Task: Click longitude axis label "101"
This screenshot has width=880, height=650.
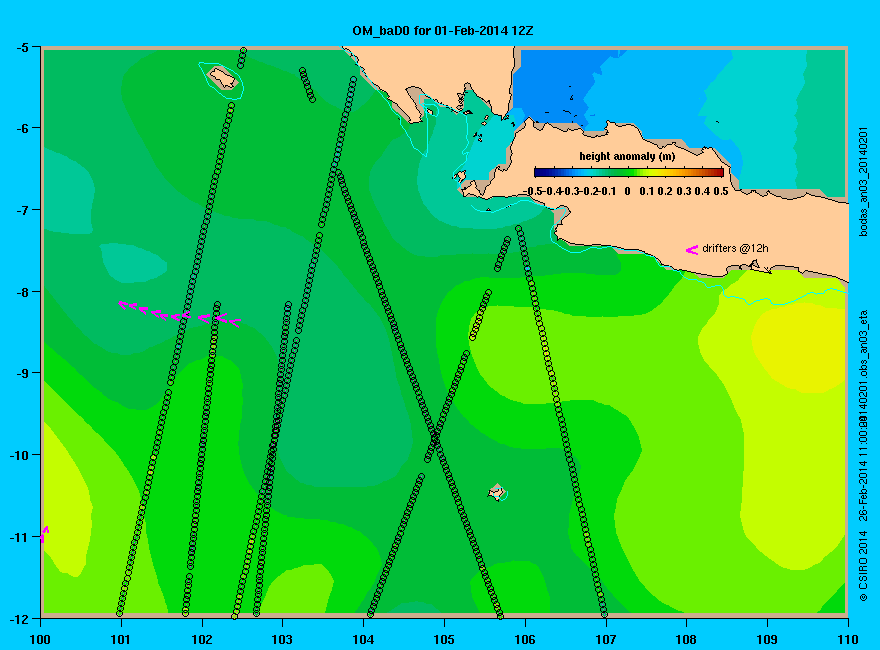Action: point(121,639)
